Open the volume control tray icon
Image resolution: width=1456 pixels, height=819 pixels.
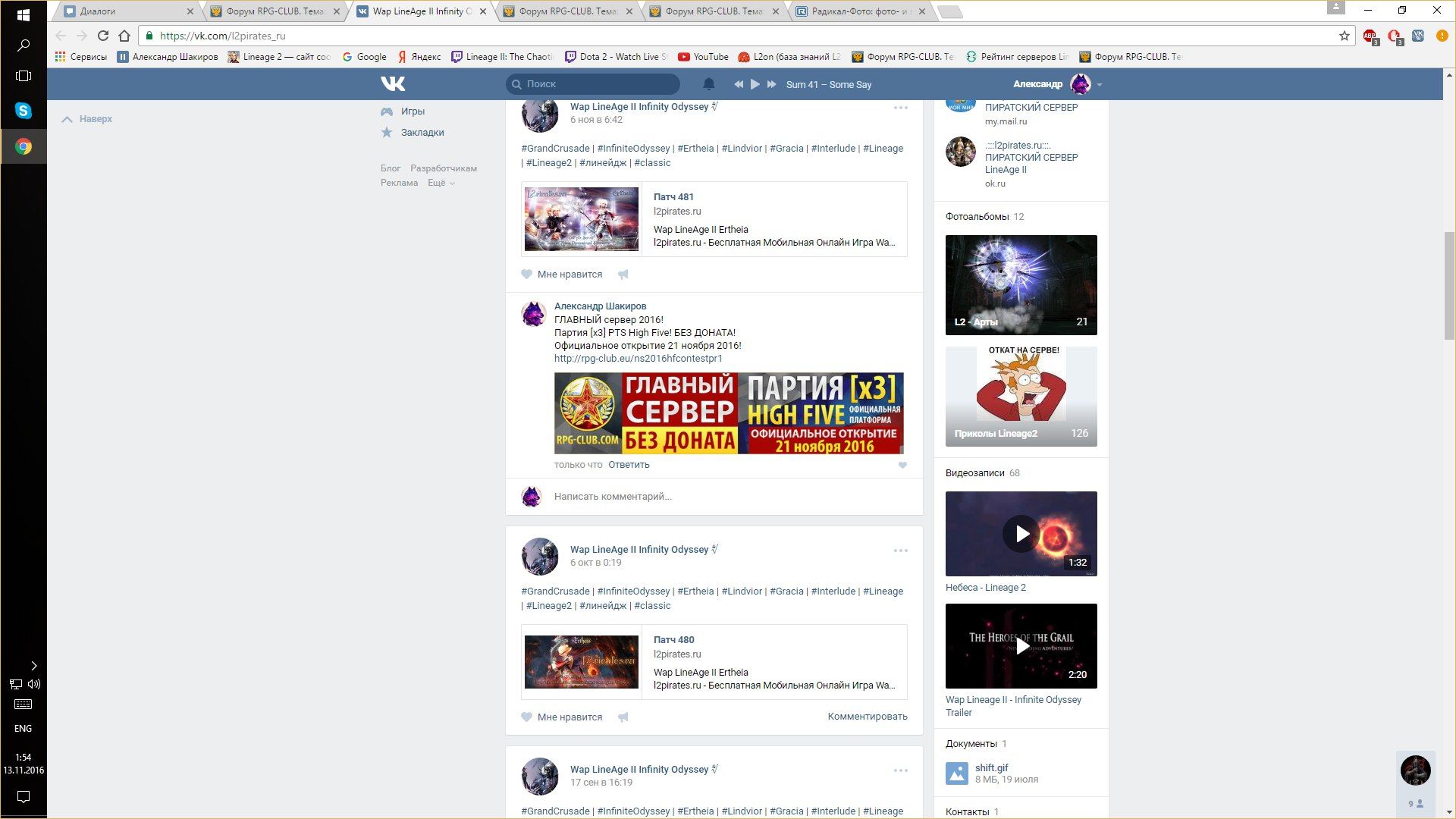[34, 684]
